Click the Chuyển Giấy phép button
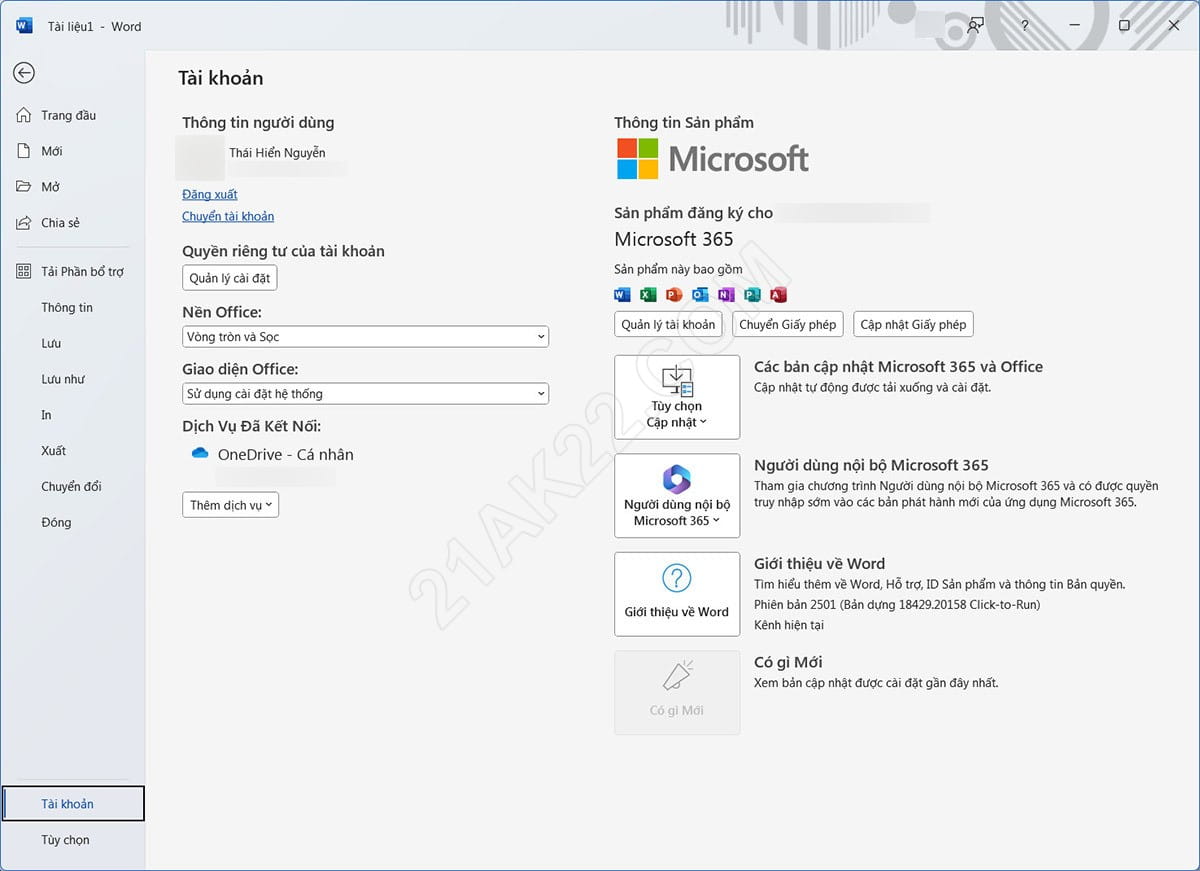The image size is (1200, 871). click(788, 324)
